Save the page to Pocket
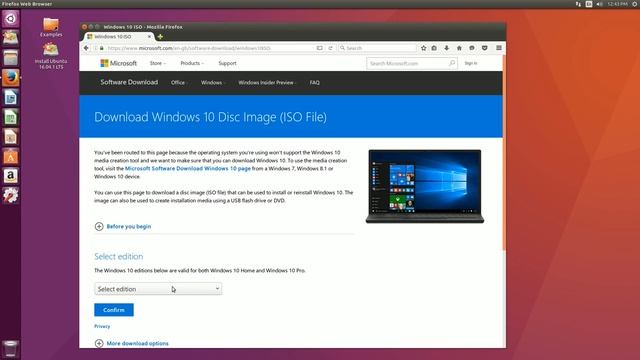 point(484,48)
